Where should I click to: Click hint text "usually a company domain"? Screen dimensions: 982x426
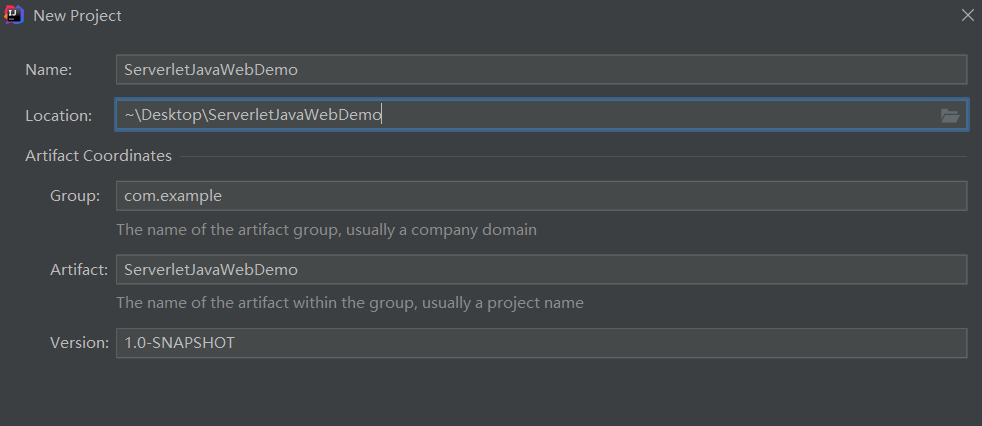[441, 230]
